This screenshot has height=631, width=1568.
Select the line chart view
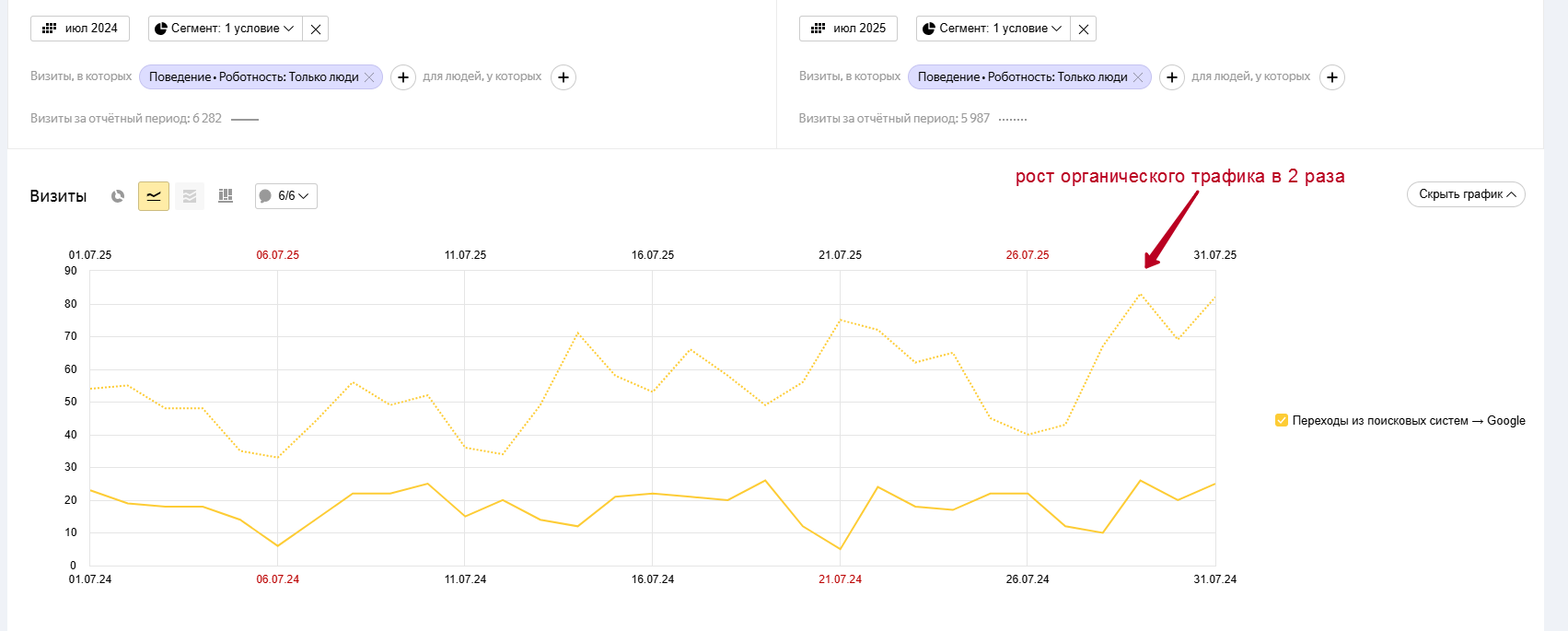[x=154, y=196]
